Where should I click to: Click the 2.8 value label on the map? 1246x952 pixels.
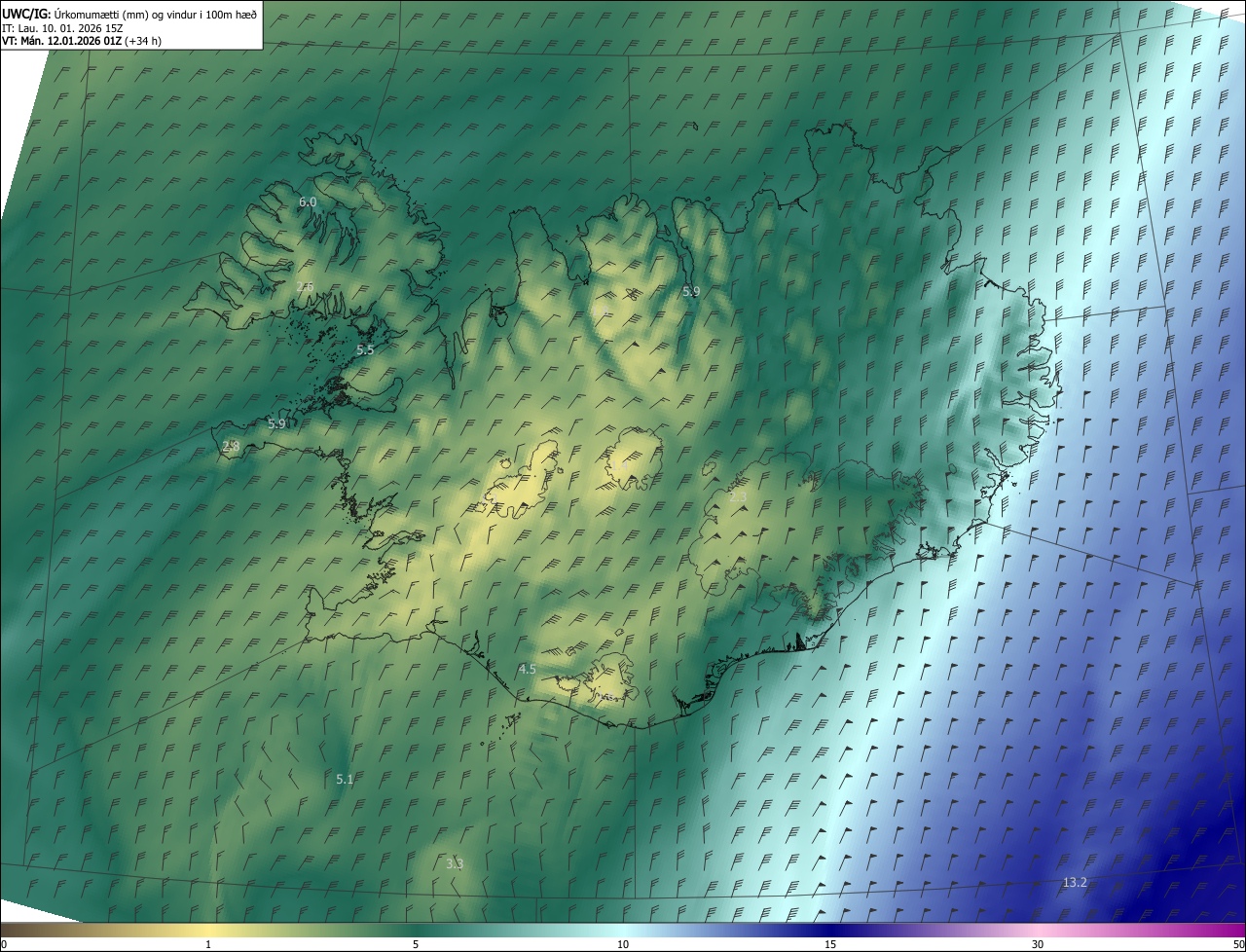coord(231,445)
